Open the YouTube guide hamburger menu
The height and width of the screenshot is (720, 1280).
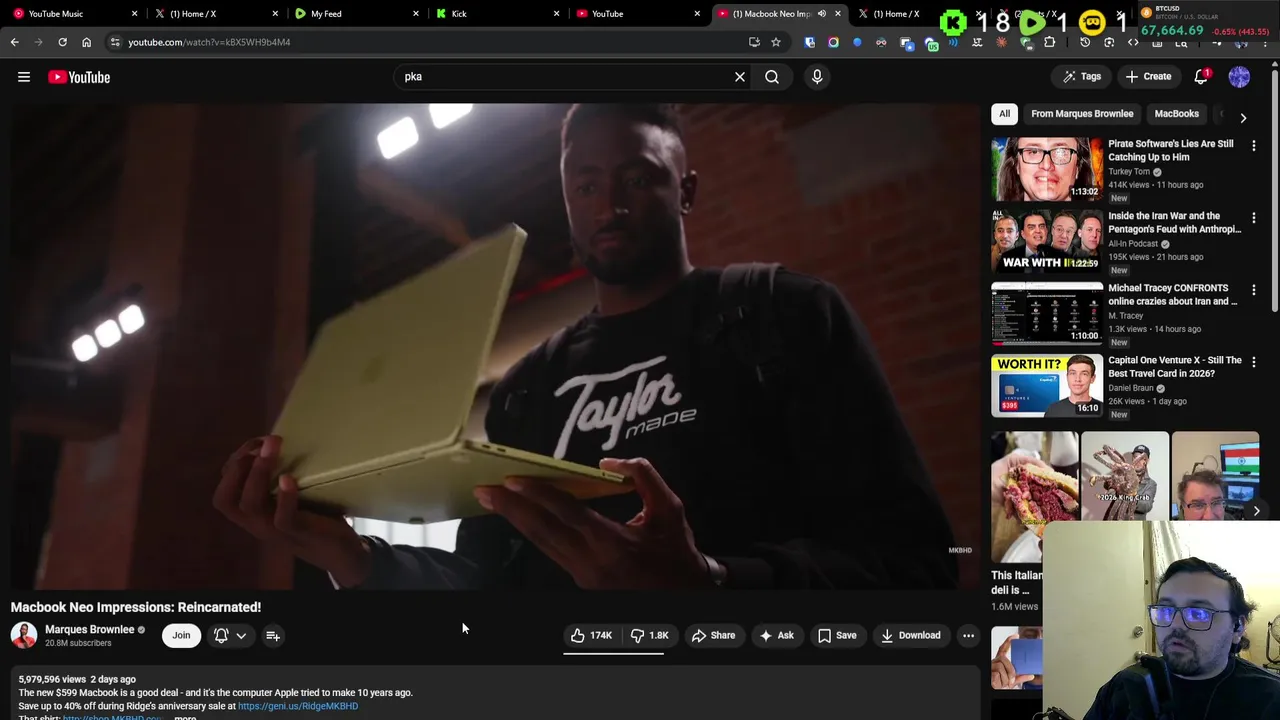coord(24,77)
